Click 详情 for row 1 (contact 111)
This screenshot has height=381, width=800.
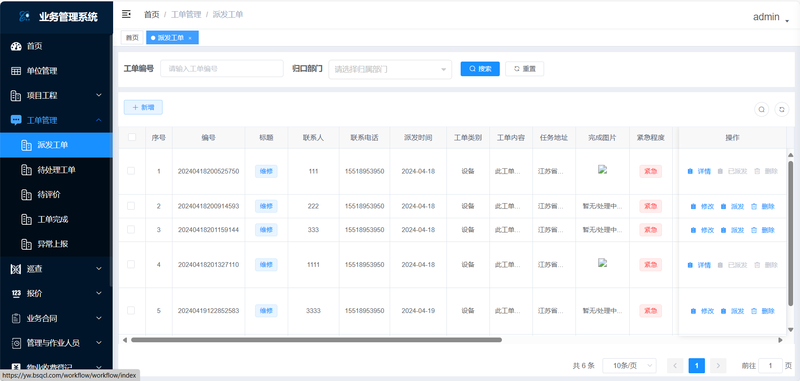click(x=699, y=171)
